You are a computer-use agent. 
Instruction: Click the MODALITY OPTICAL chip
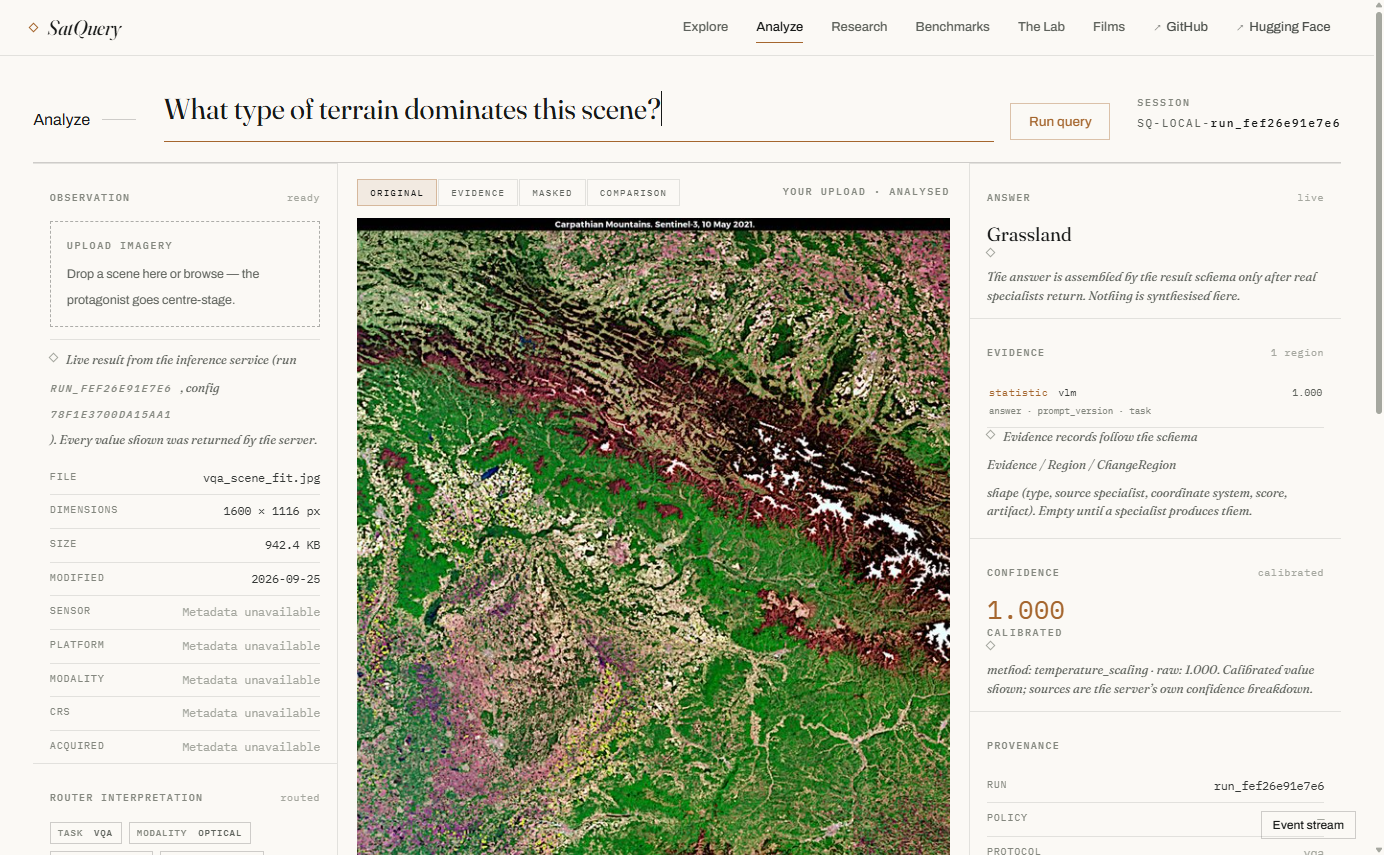pyautogui.click(x=189, y=833)
